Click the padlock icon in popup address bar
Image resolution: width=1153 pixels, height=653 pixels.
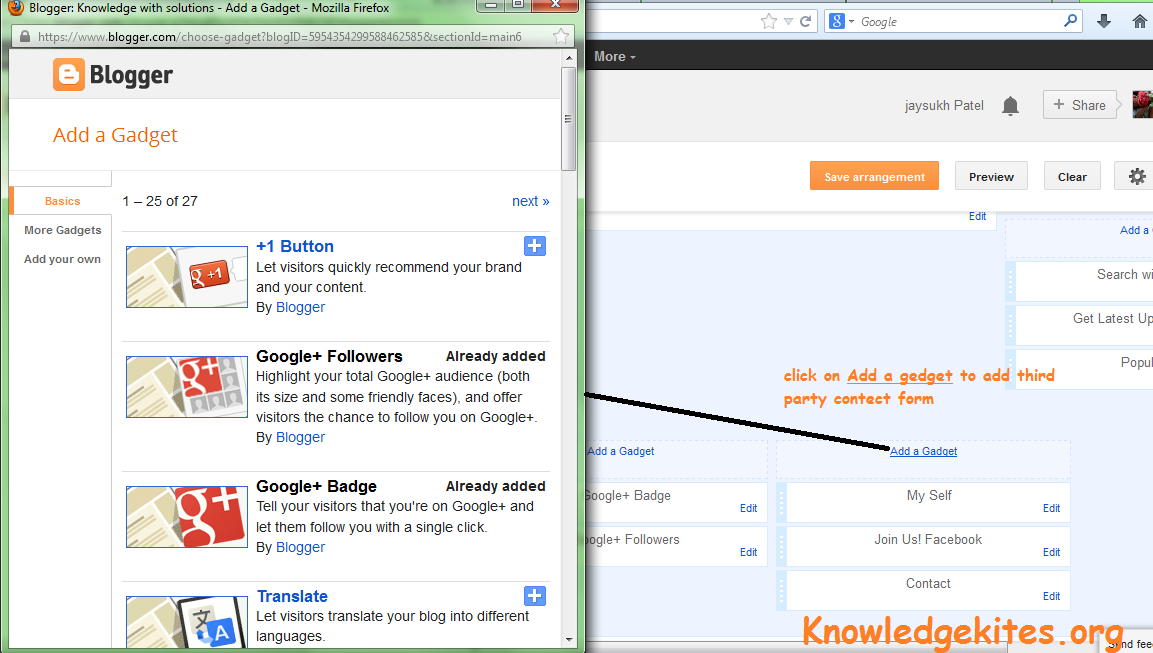pyautogui.click(x=24, y=37)
